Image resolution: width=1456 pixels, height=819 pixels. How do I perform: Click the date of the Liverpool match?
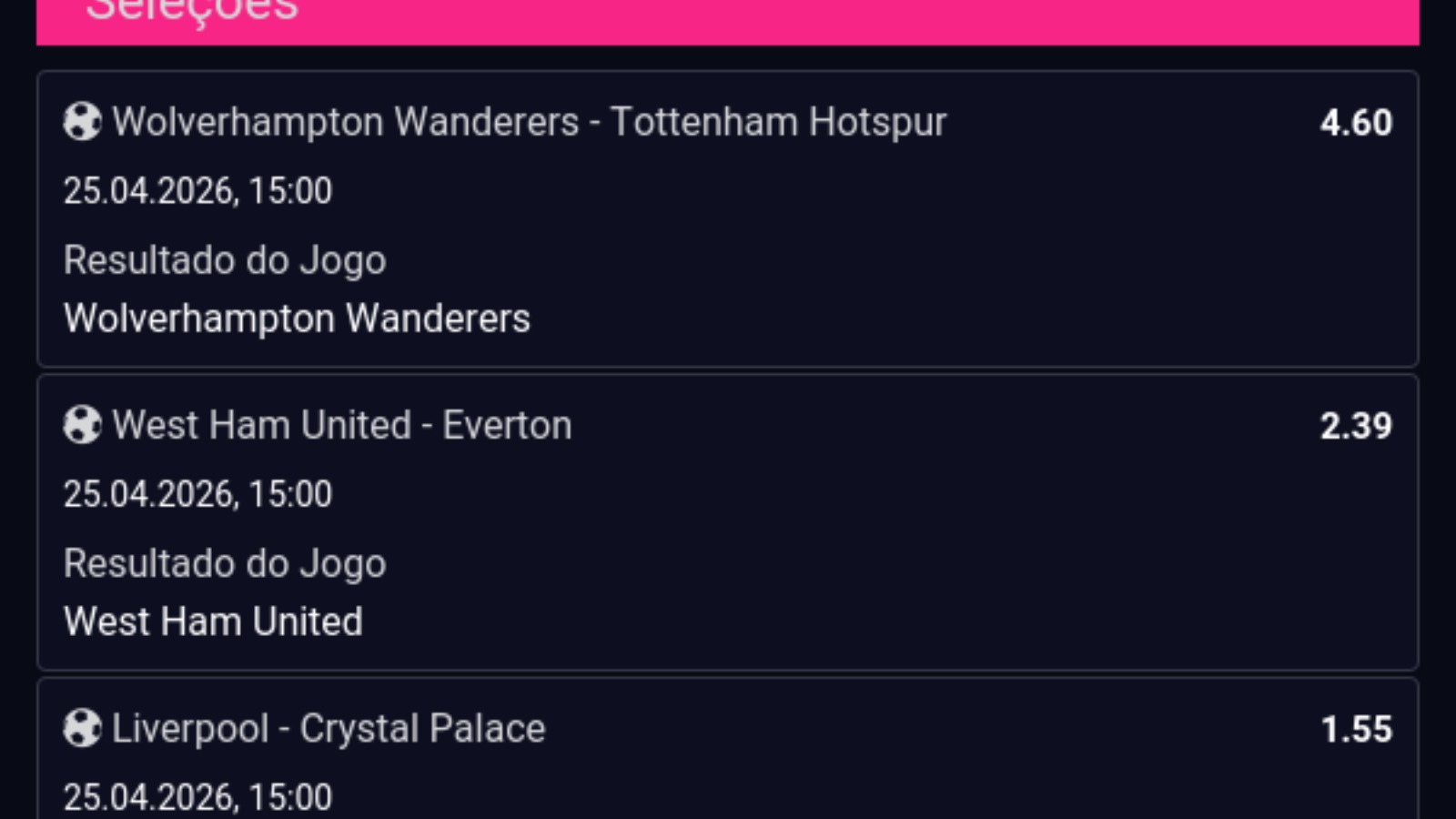[x=197, y=797]
